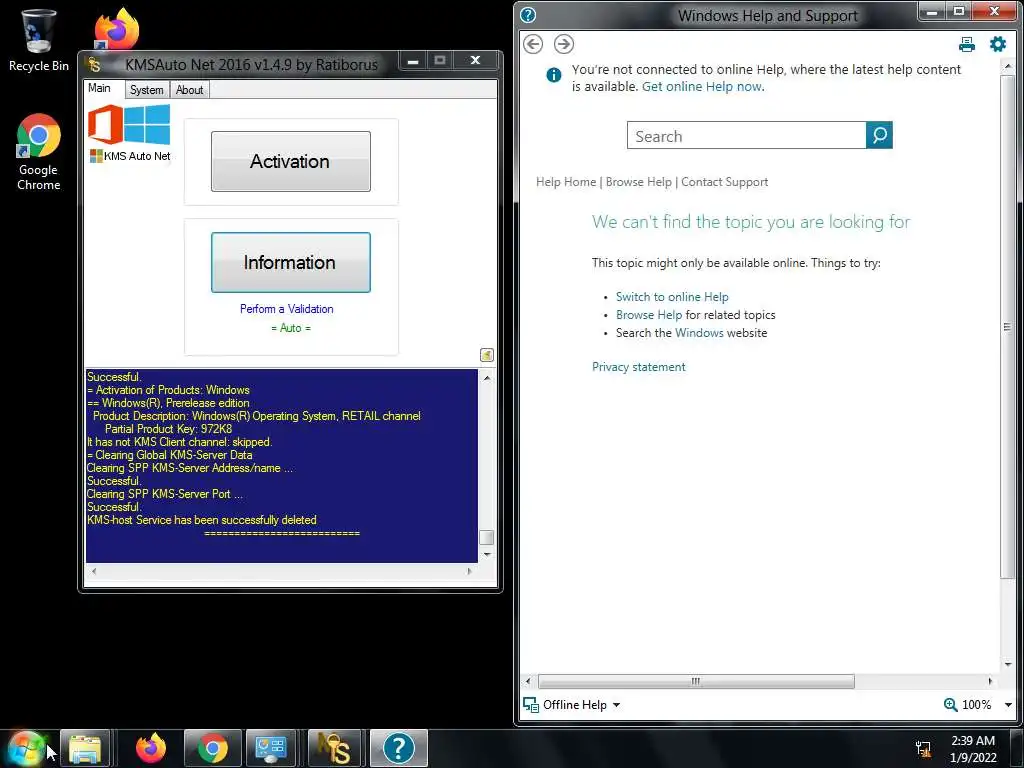Click the magnifier Search Help button

[x=879, y=135]
